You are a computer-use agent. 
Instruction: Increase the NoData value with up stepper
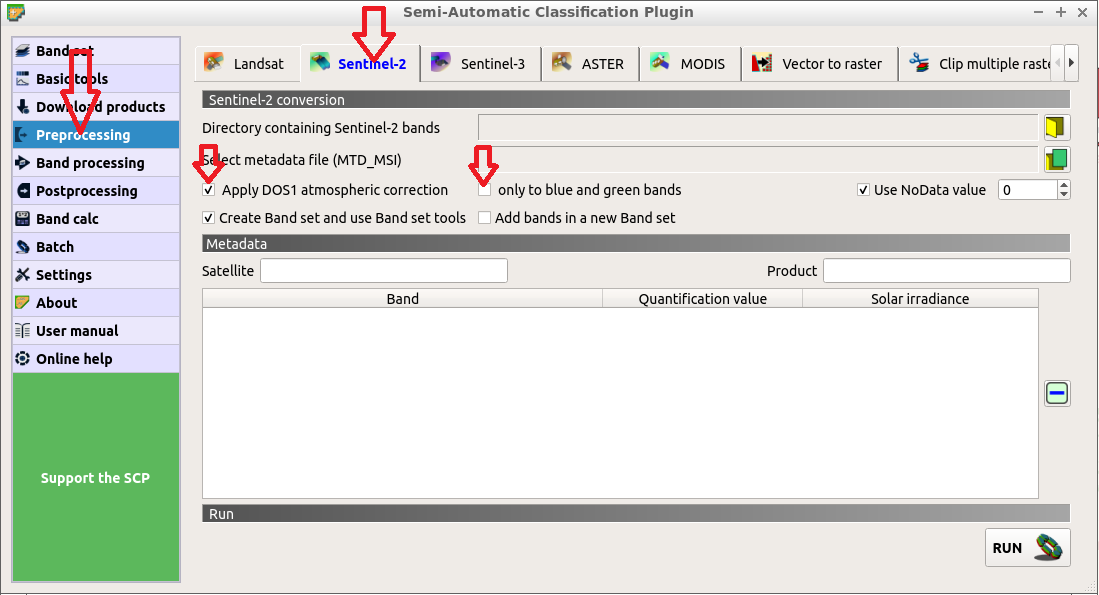click(x=1063, y=185)
